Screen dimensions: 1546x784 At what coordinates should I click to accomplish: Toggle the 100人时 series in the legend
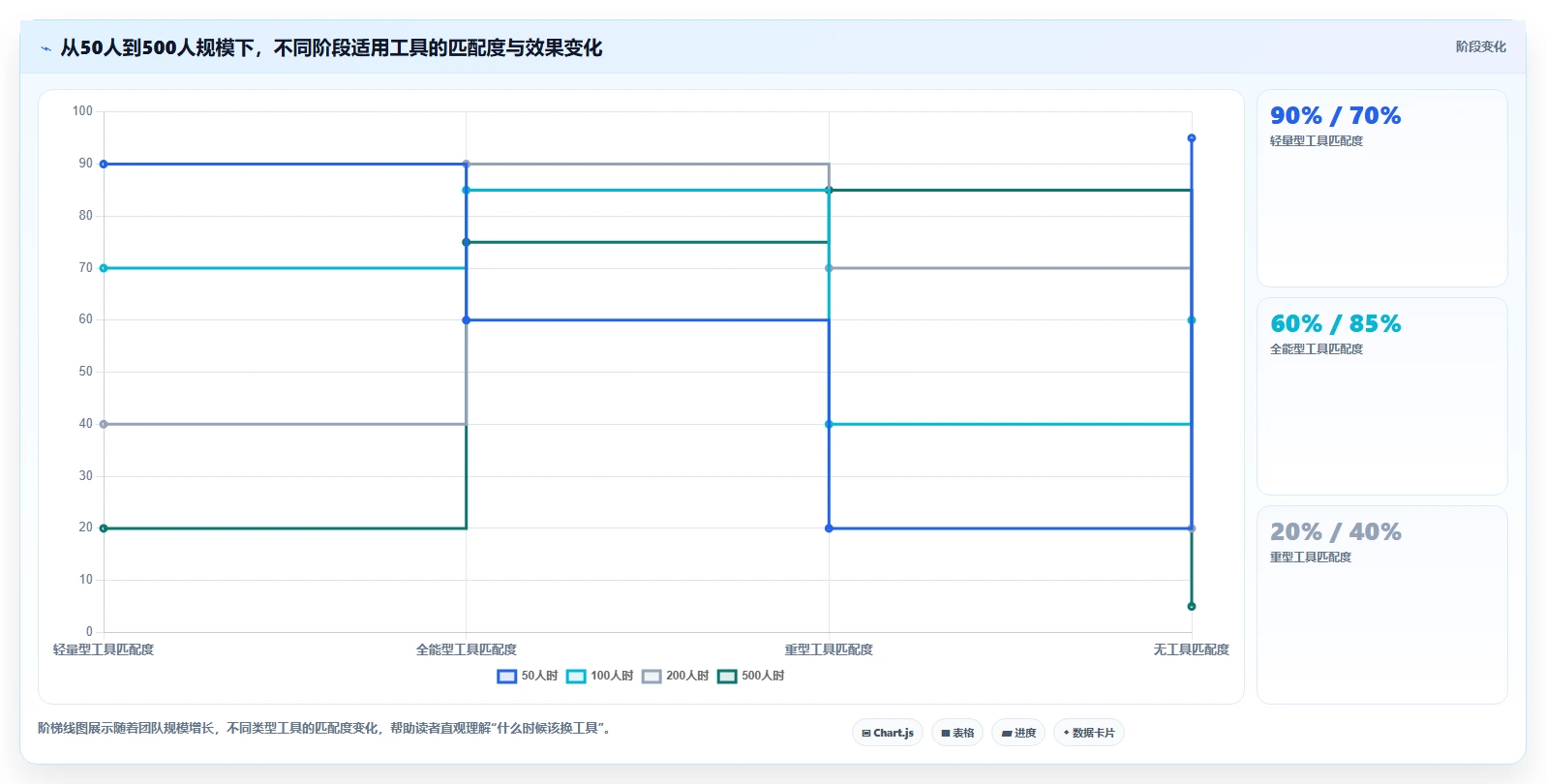599,676
